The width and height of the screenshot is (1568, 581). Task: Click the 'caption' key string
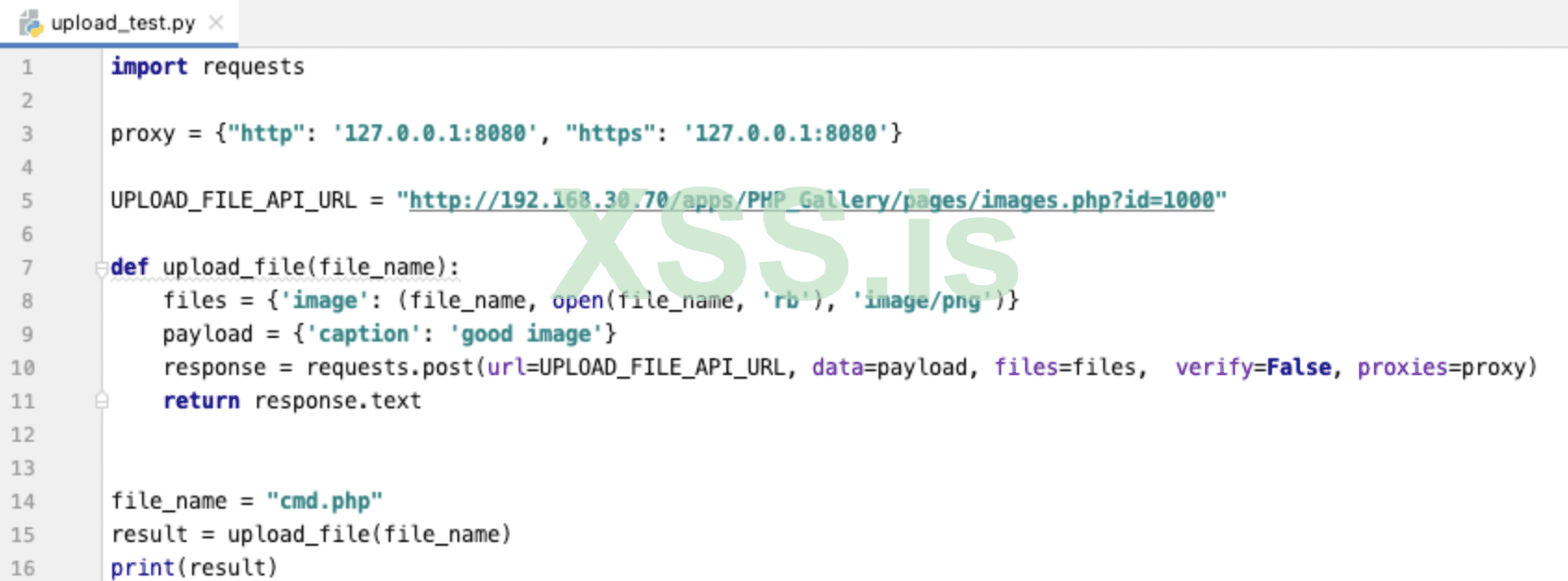[x=363, y=334]
